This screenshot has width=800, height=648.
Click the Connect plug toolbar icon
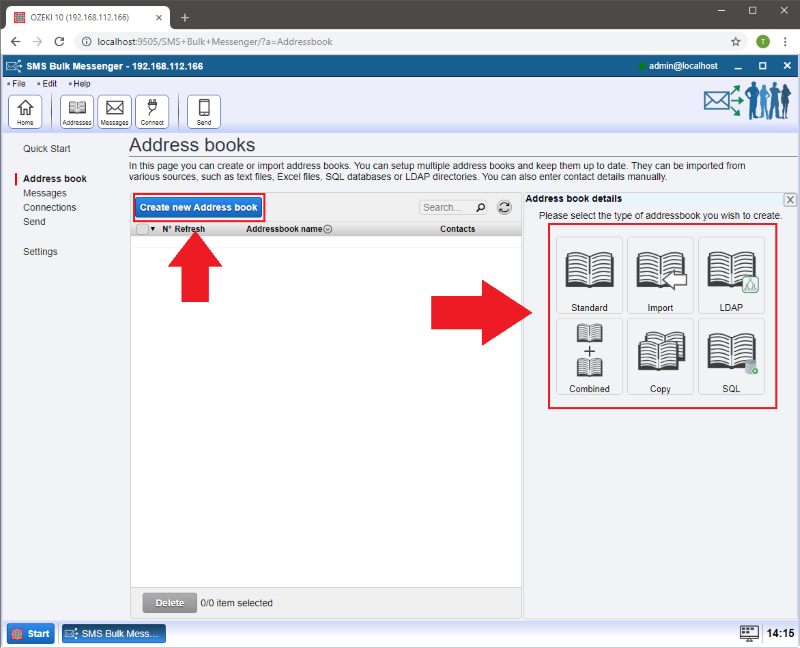[152, 111]
